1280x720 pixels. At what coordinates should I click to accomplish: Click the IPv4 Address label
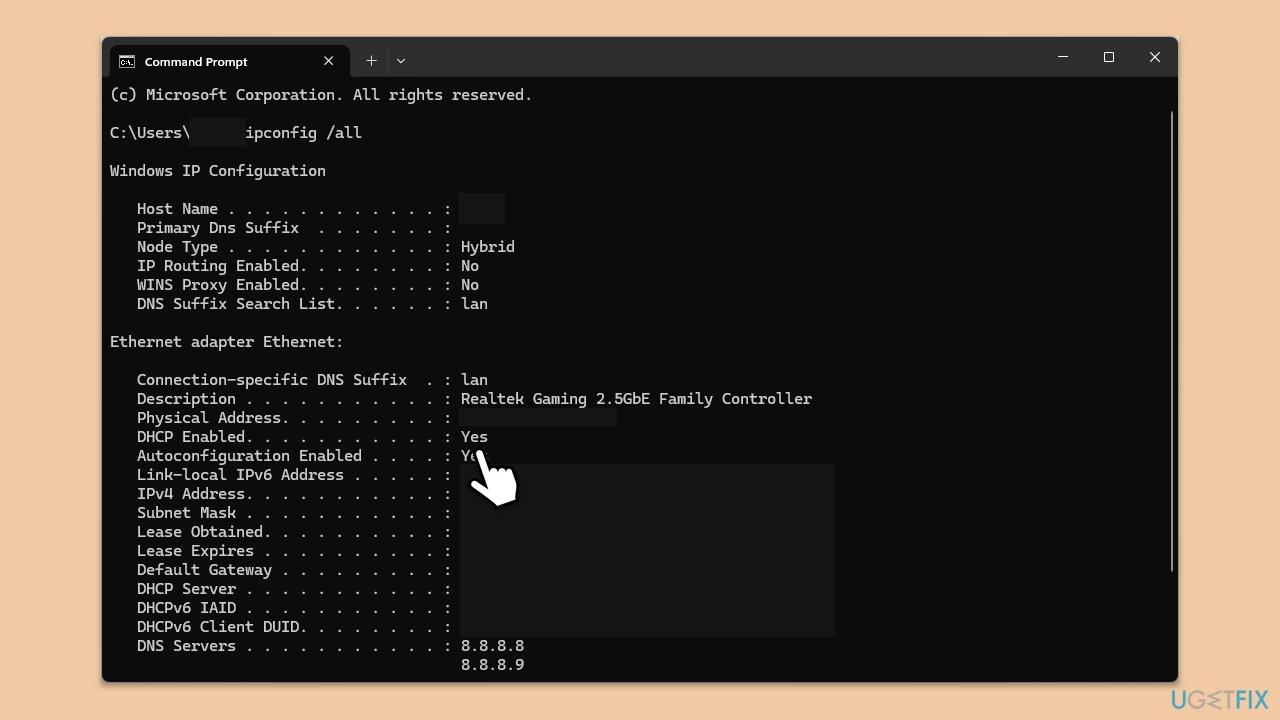(191, 494)
